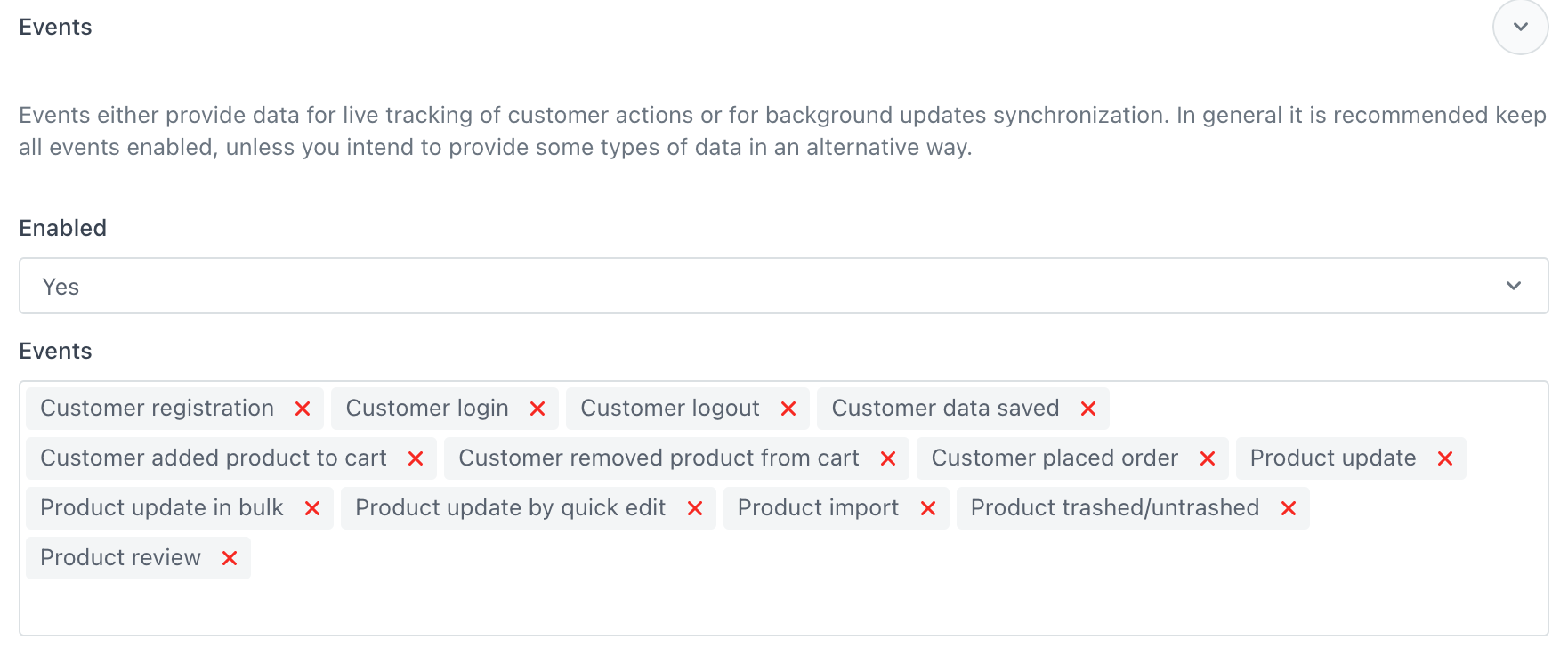Remove the Customer login event tag
Viewport: 1568px width, 648px height.
(x=537, y=409)
